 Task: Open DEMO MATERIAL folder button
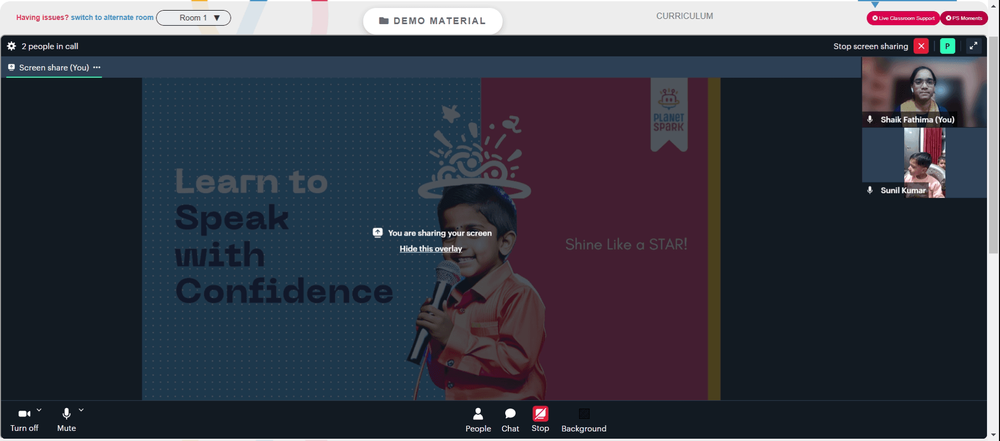click(x=432, y=21)
